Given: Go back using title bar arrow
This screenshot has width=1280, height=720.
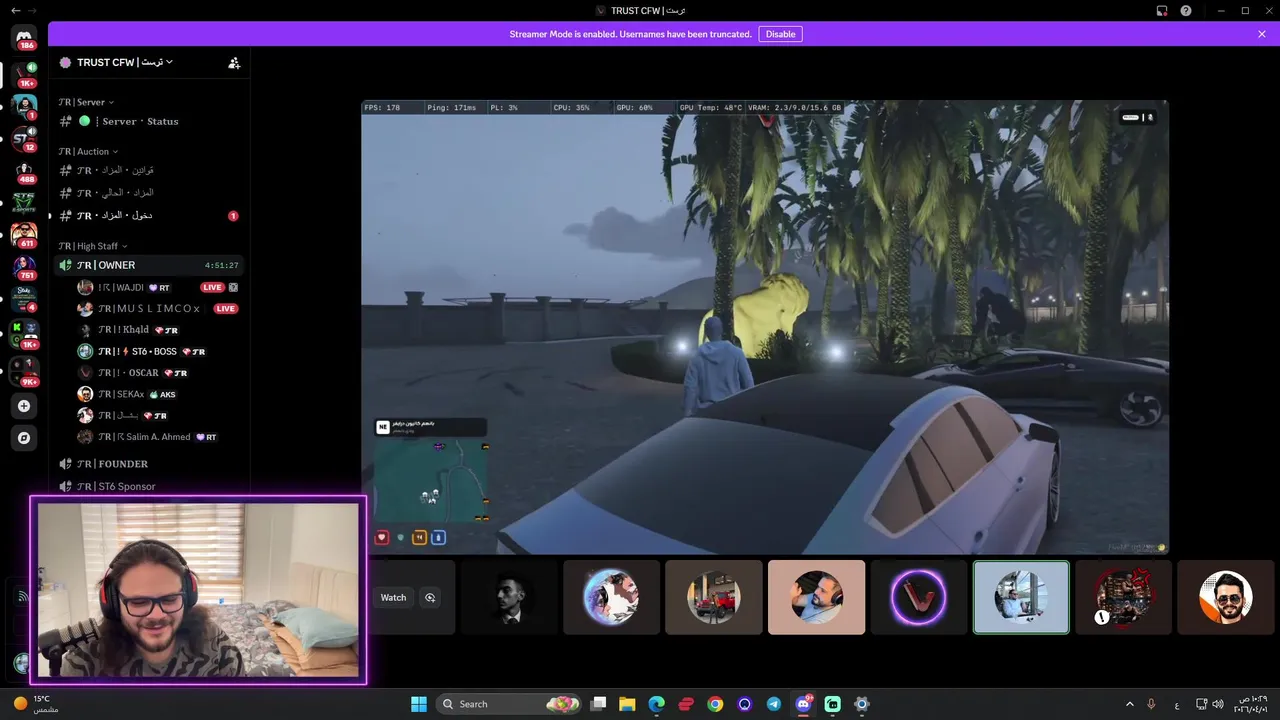Looking at the screenshot, I should [x=15, y=10].
